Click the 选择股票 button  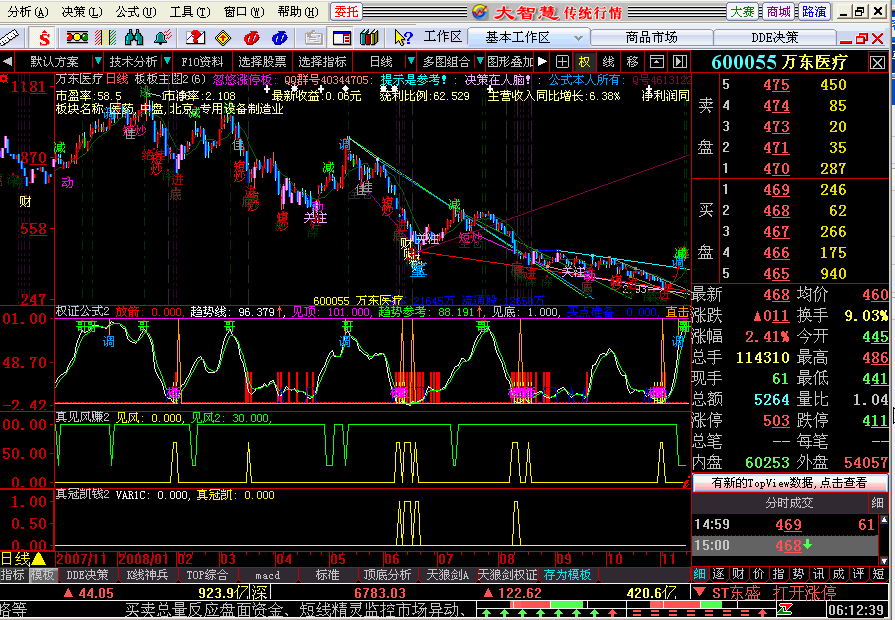pos(262,61)
